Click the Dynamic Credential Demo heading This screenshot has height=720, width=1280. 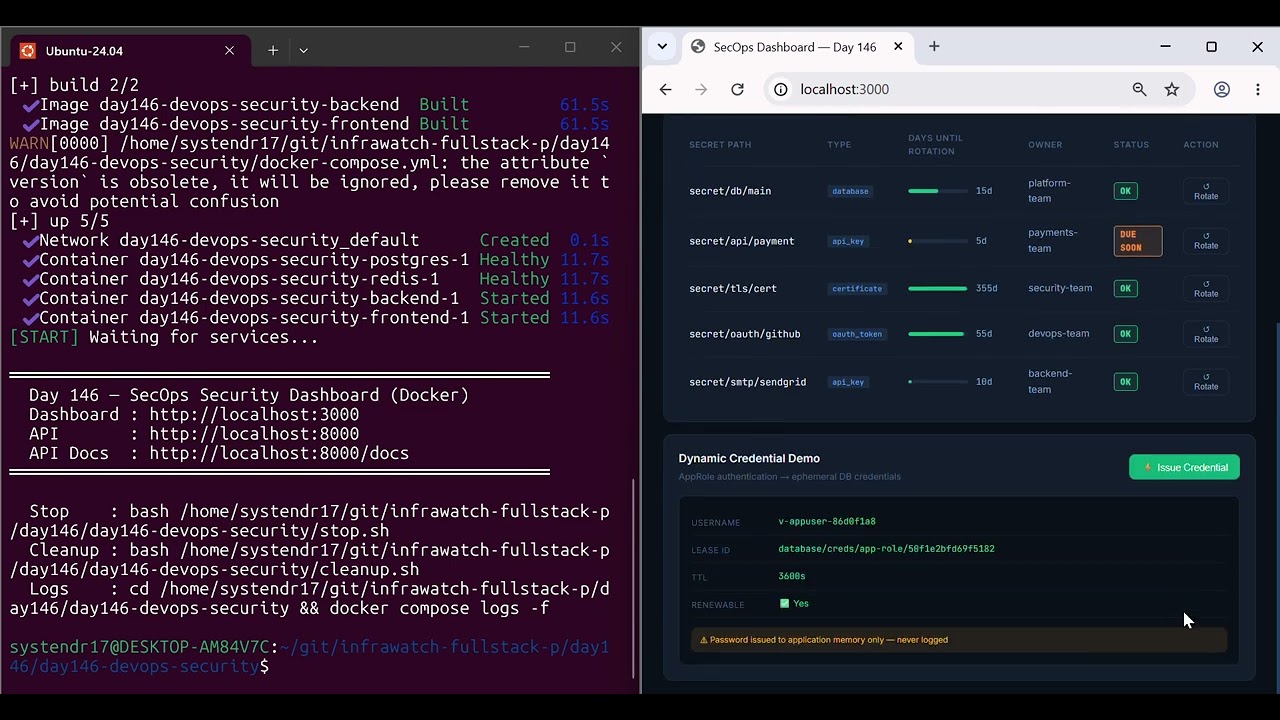pyautogui.click(x=749, y=459)
